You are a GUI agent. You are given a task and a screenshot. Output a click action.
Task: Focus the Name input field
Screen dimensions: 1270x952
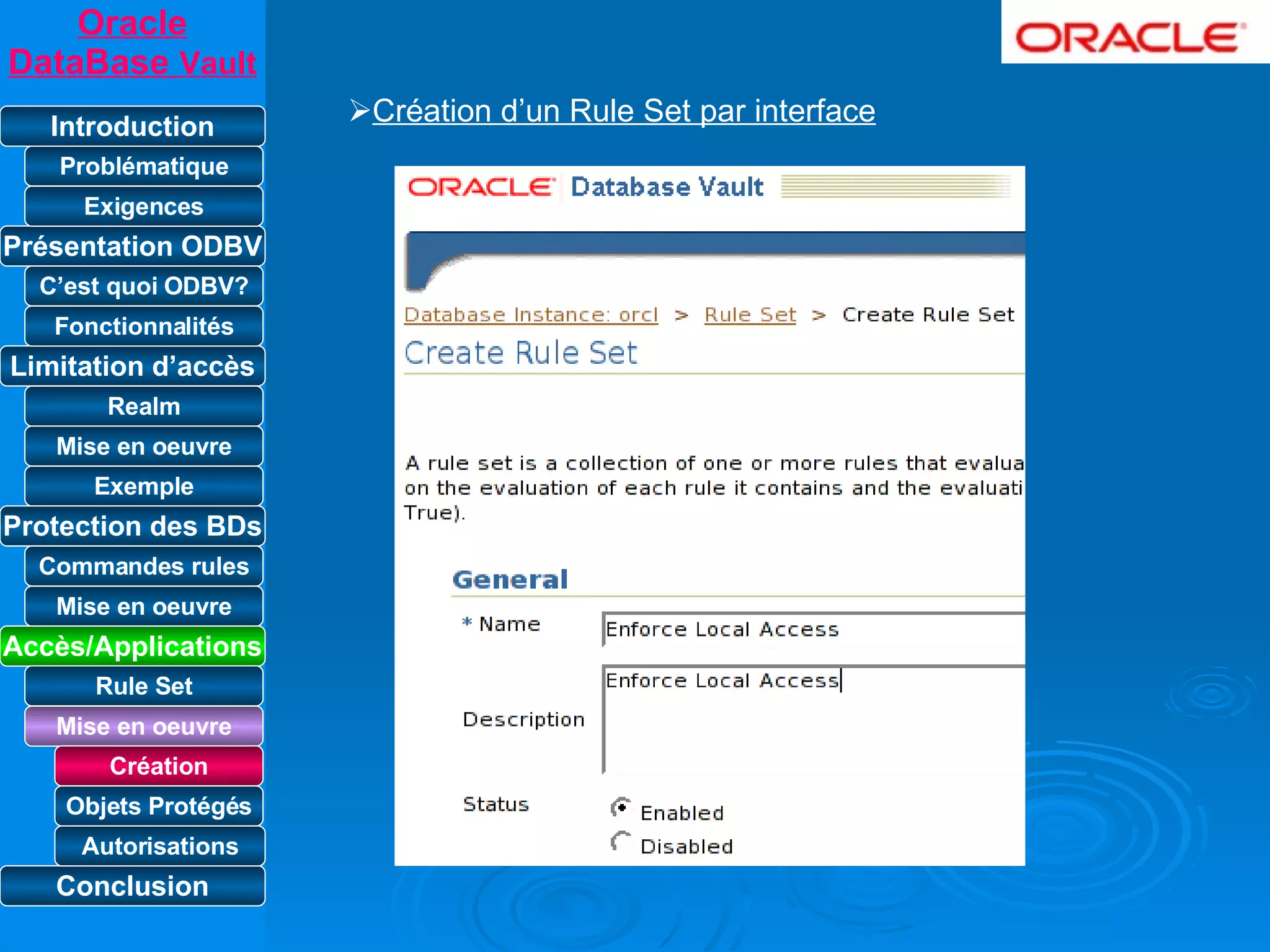coord(814,629)
